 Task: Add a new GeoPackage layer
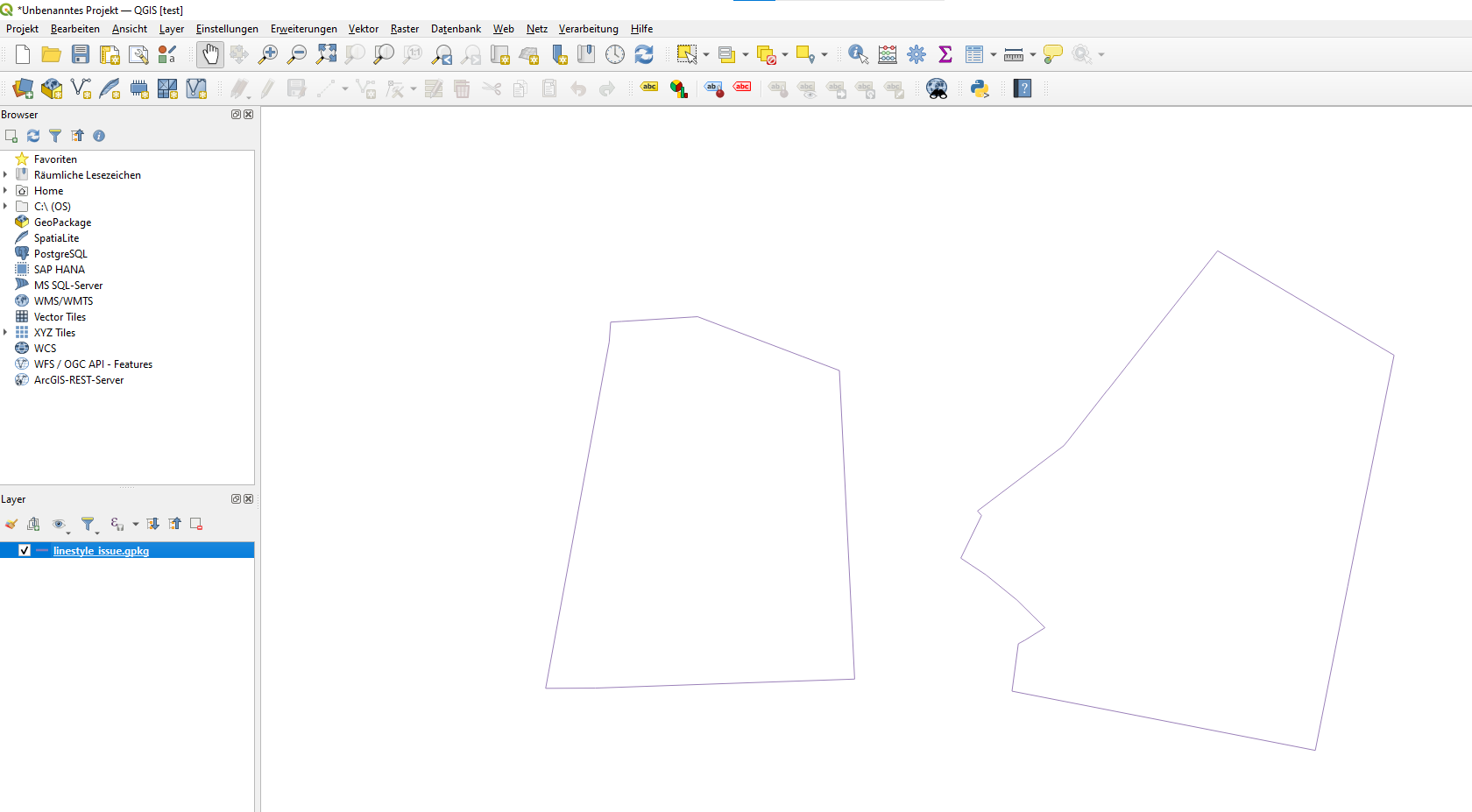(51, 88)
